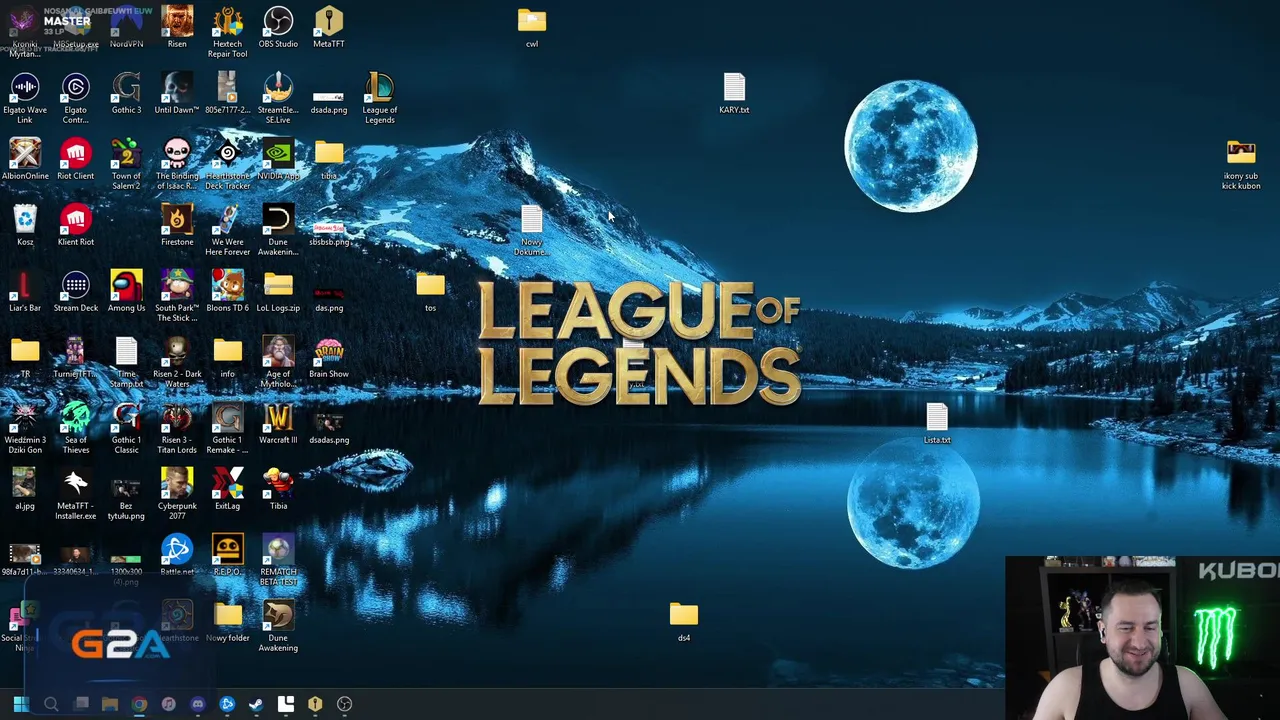Select the das.png file
This screenshot has height=720, width=1280.
(x=329, y=298)
